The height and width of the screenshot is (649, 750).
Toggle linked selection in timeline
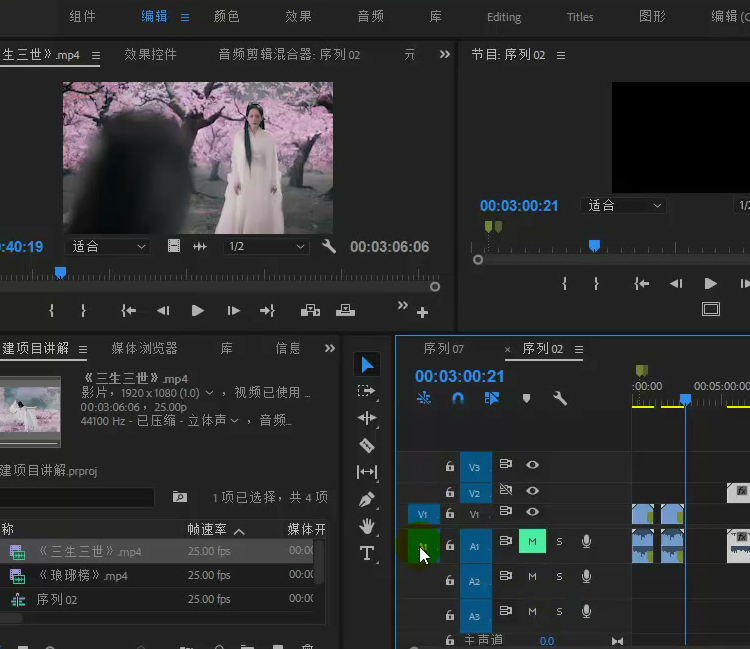coord(492,398)
